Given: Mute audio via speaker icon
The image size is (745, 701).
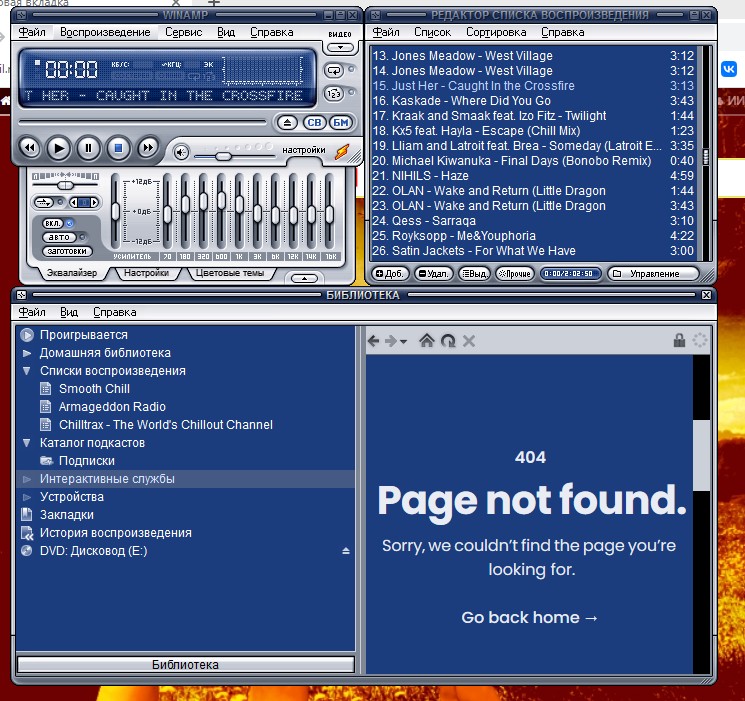Looking at the screenshot, I should coord(181,153).
